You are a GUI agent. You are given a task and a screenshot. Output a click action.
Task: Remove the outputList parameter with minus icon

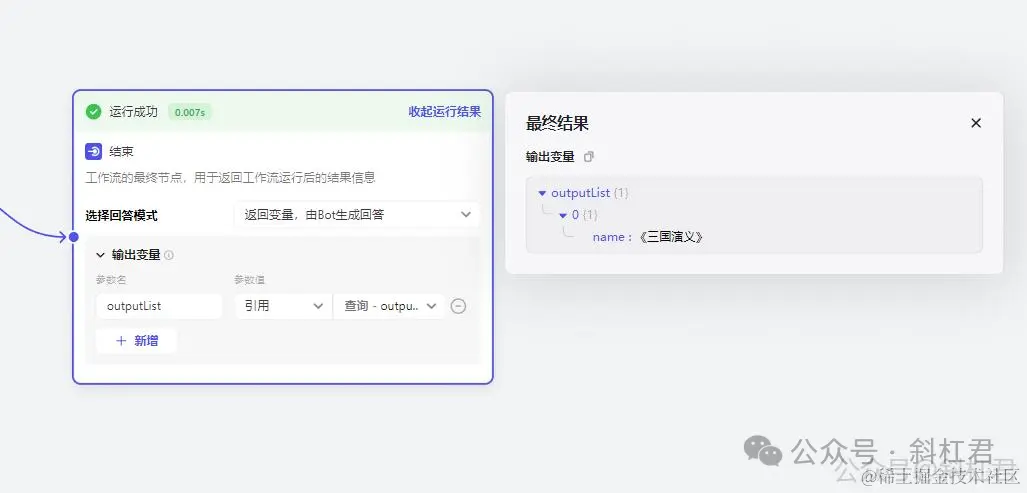click(458, 306)
